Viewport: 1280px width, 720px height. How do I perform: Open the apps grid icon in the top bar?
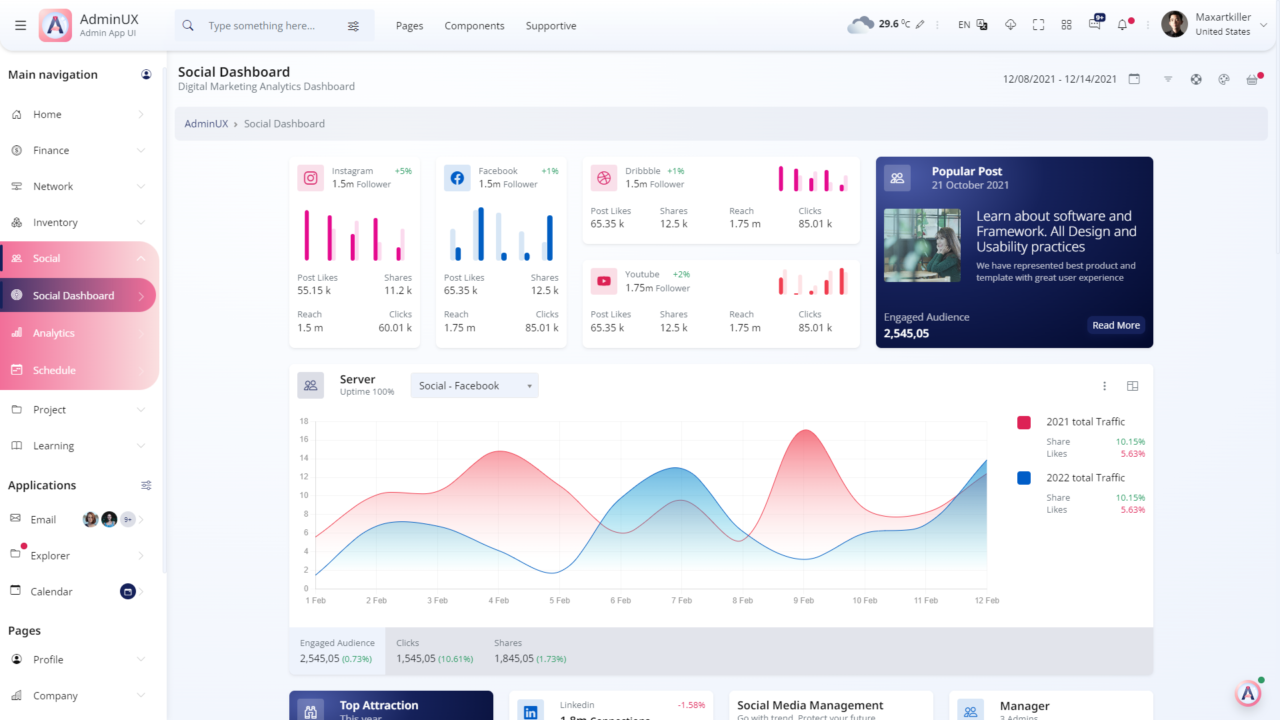point(1067,24)
